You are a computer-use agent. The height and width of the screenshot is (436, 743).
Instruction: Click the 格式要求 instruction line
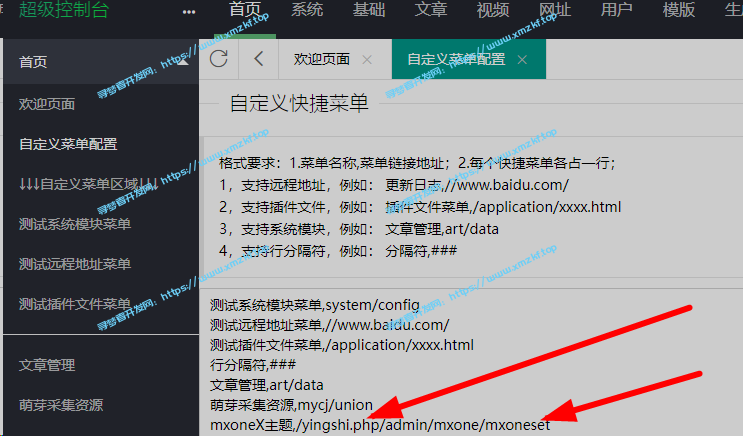(x=417, y=163)
